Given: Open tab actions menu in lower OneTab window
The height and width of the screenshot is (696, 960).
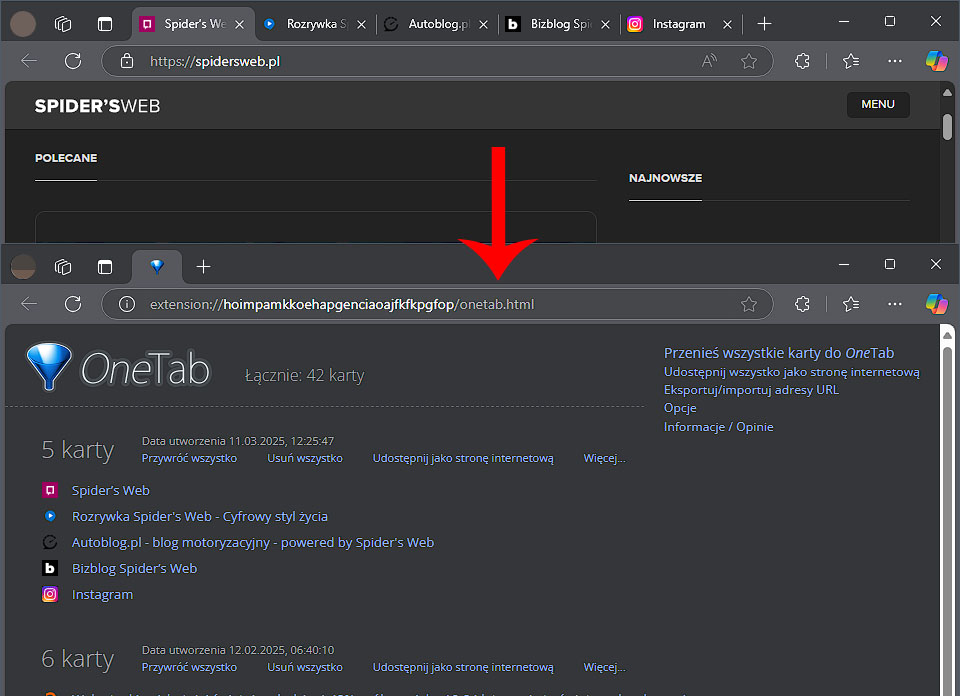Looking at the screenshot, I should pyautogui.click(x=105, y=266).
